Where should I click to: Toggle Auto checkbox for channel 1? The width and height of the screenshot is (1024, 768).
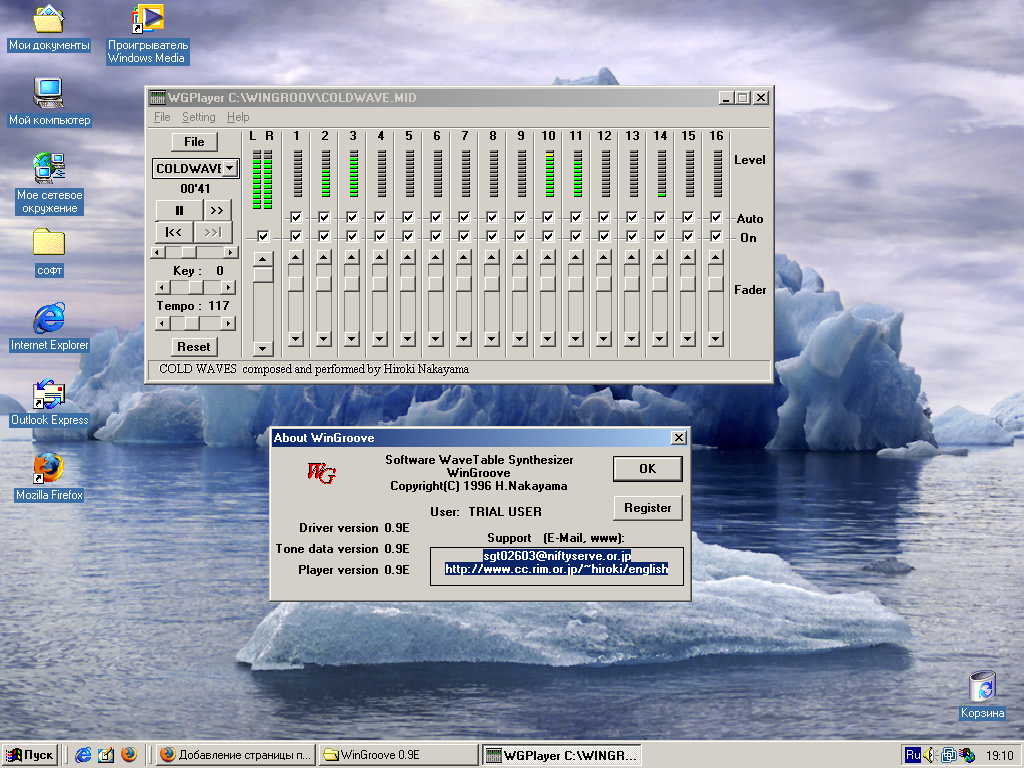tap(296, 217)
